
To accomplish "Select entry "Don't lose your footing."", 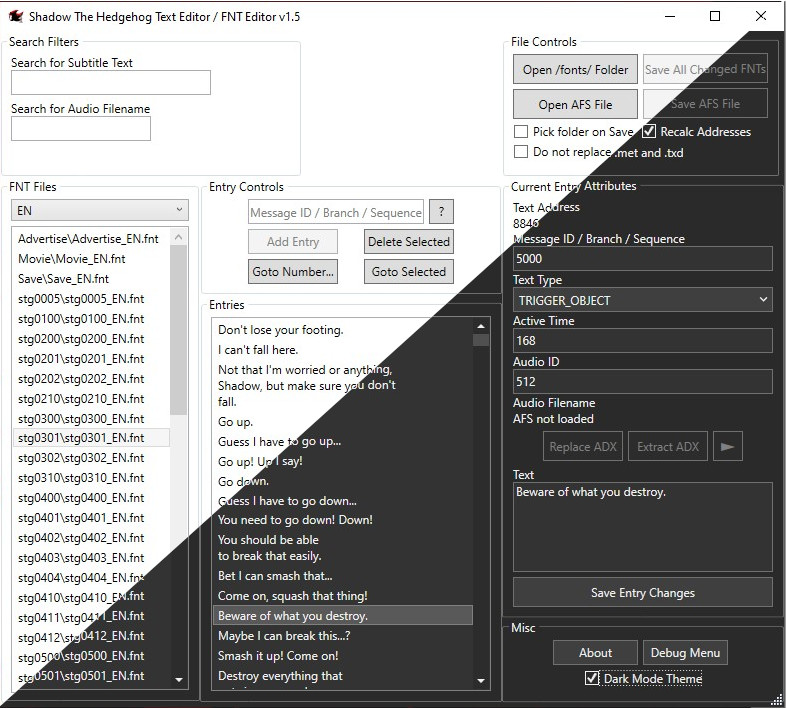I will (x=343, y=330).
